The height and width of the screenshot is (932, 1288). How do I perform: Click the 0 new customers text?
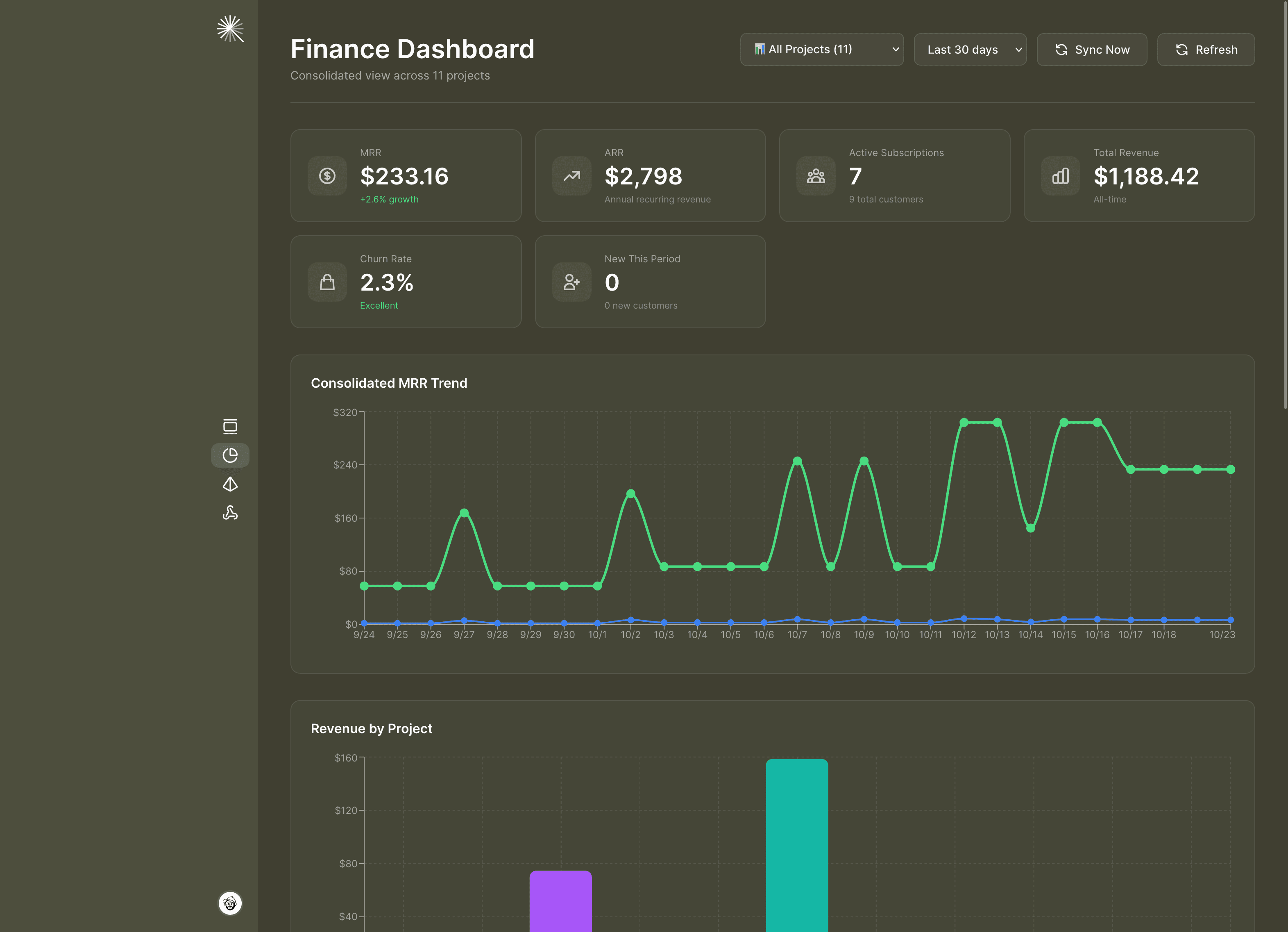tap(641, 306)
